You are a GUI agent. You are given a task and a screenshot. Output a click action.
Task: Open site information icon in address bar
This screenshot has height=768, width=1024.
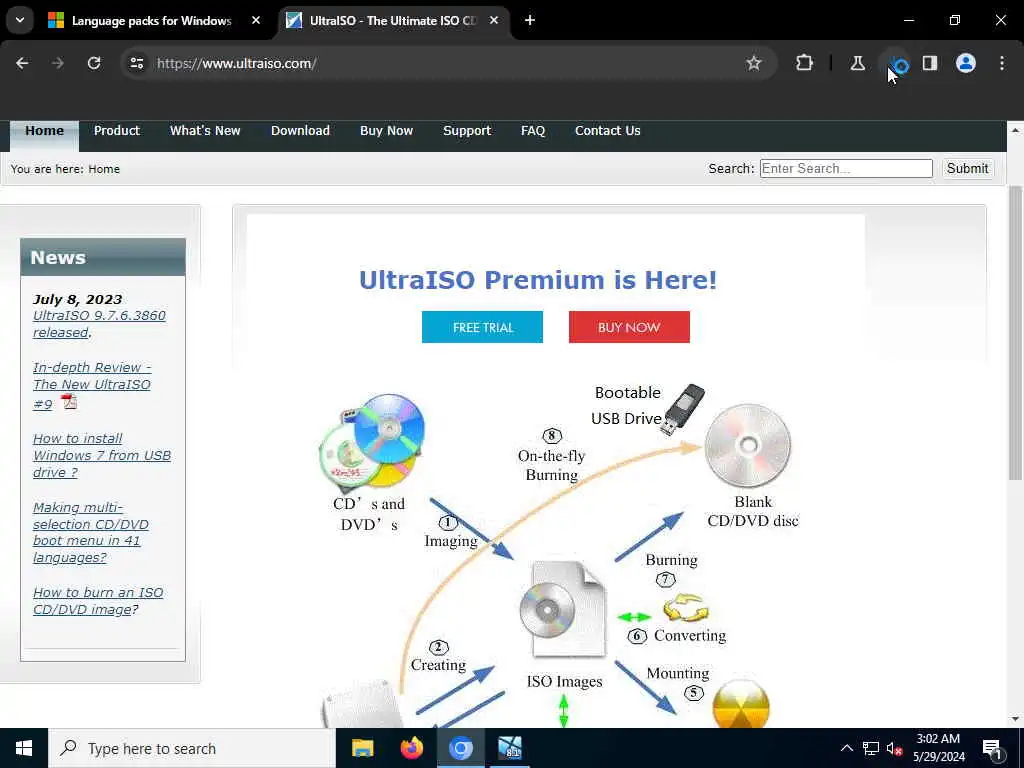[x=136, y=63]
